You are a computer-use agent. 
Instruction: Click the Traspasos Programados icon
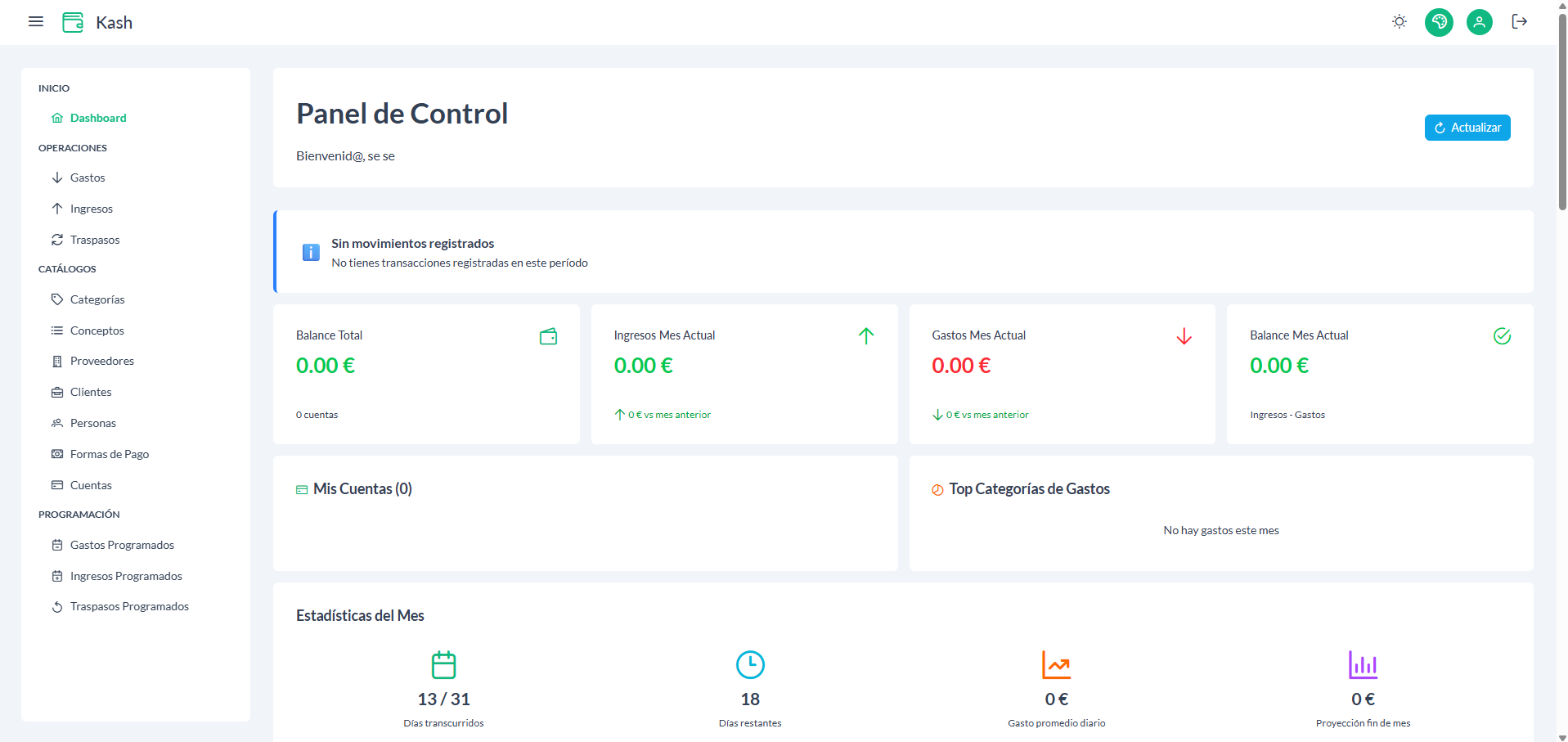[x=57, y=607]
